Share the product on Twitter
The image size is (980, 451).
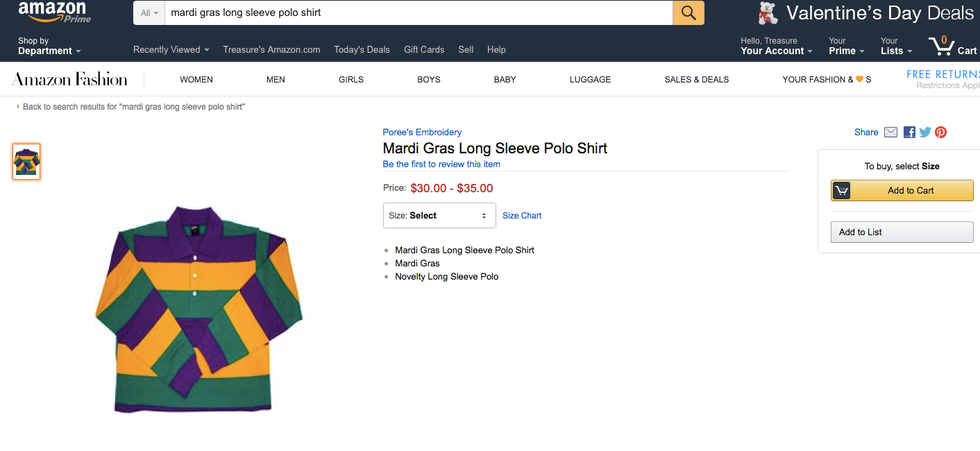click(x=925, y=132)
